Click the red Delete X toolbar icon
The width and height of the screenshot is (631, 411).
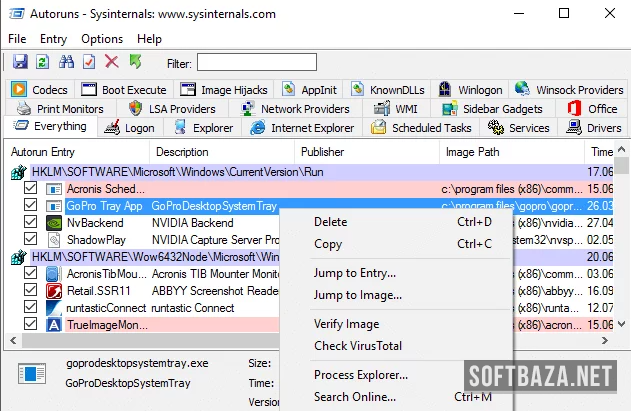(x=112, y=63)
